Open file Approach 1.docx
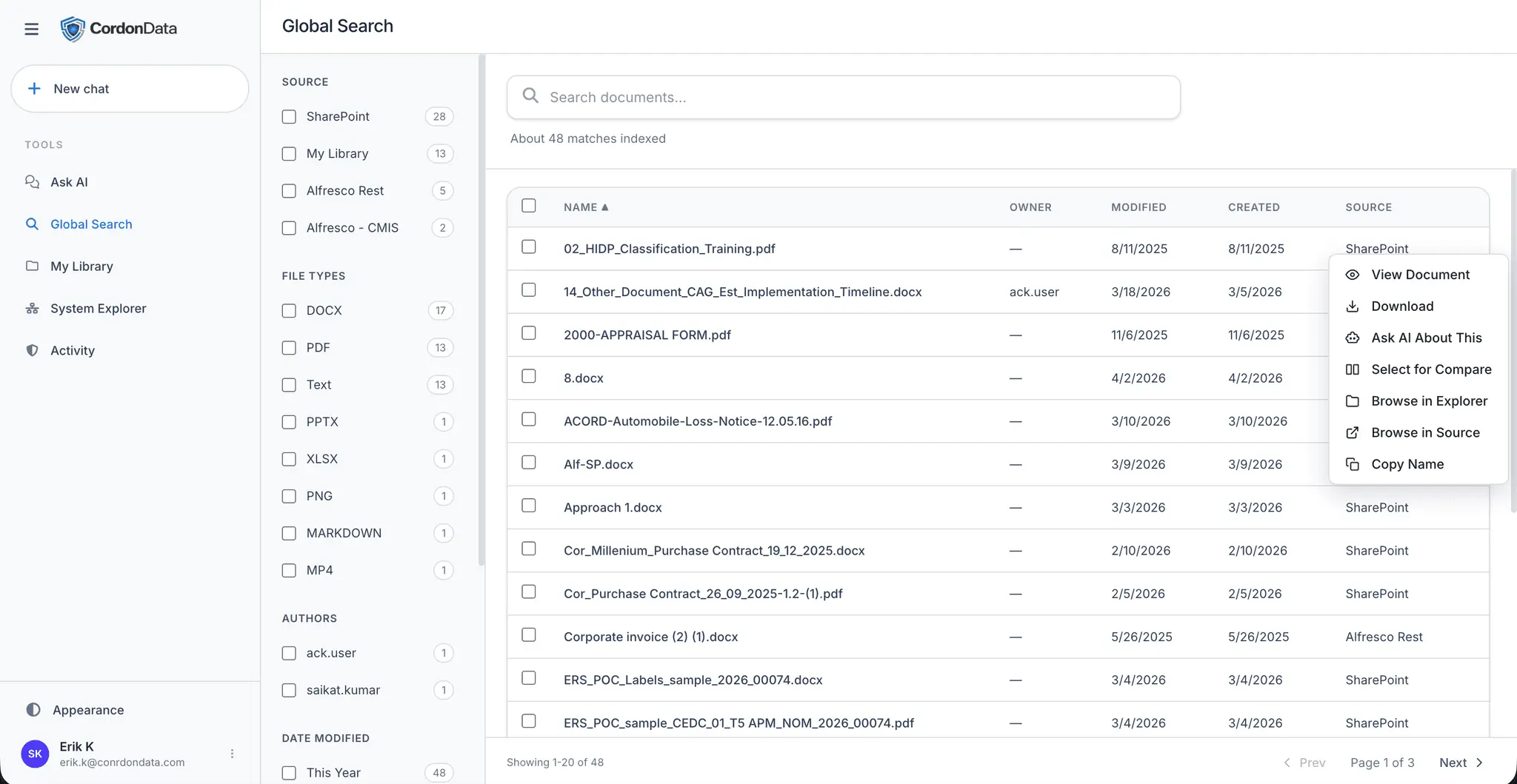This screenshot has height=784, width=1517. coord(613,508)
